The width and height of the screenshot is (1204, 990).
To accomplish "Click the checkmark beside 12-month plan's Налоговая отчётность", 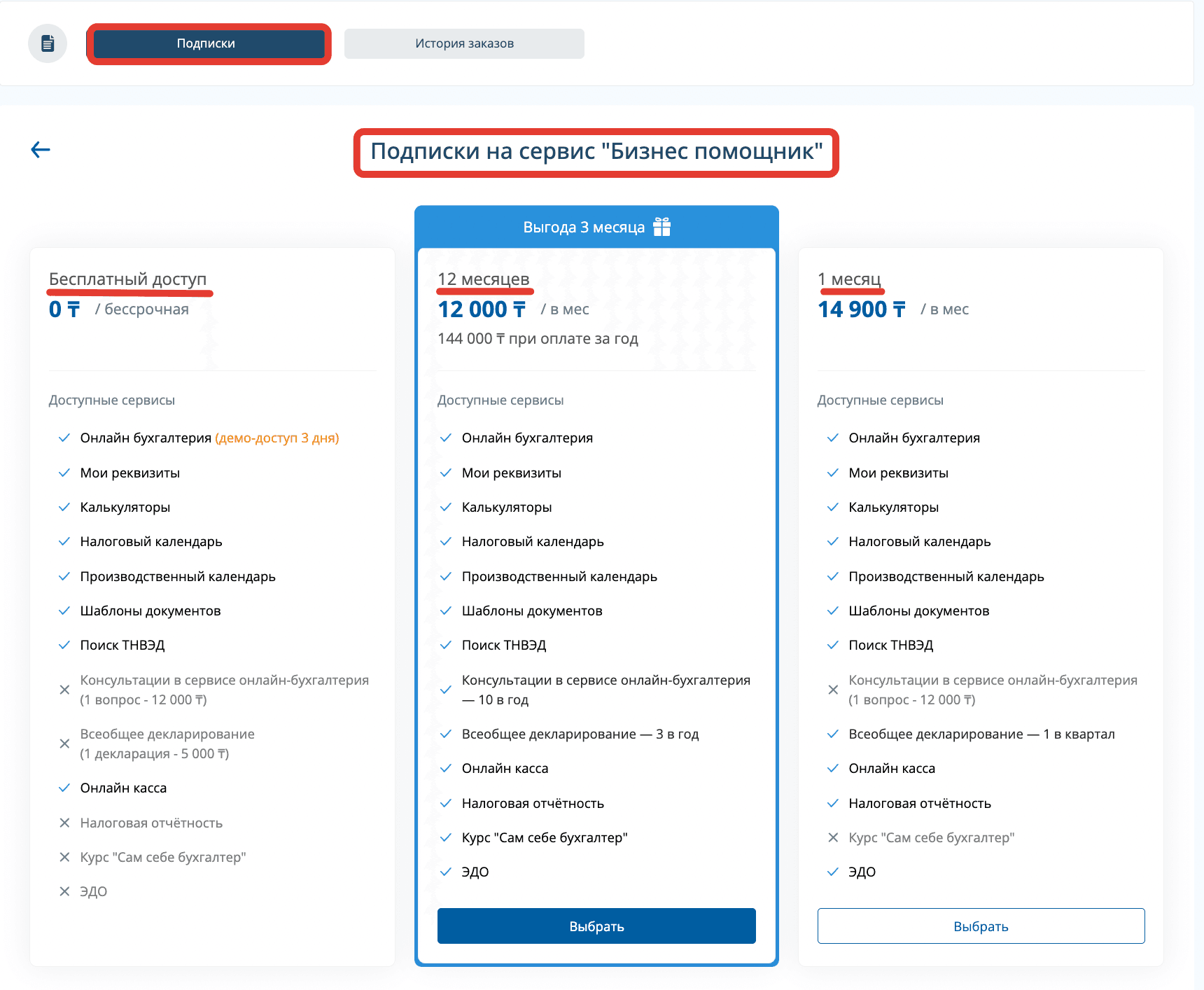I will click(446, 803).
